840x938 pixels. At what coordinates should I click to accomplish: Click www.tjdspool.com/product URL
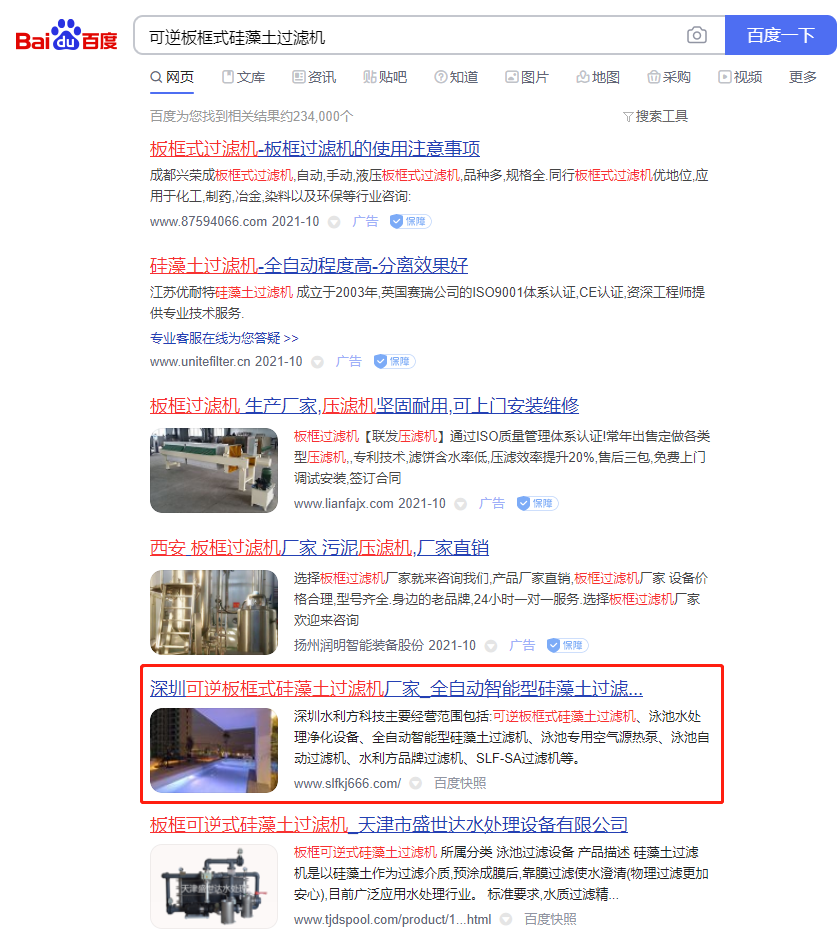click(x=392, y=919)
